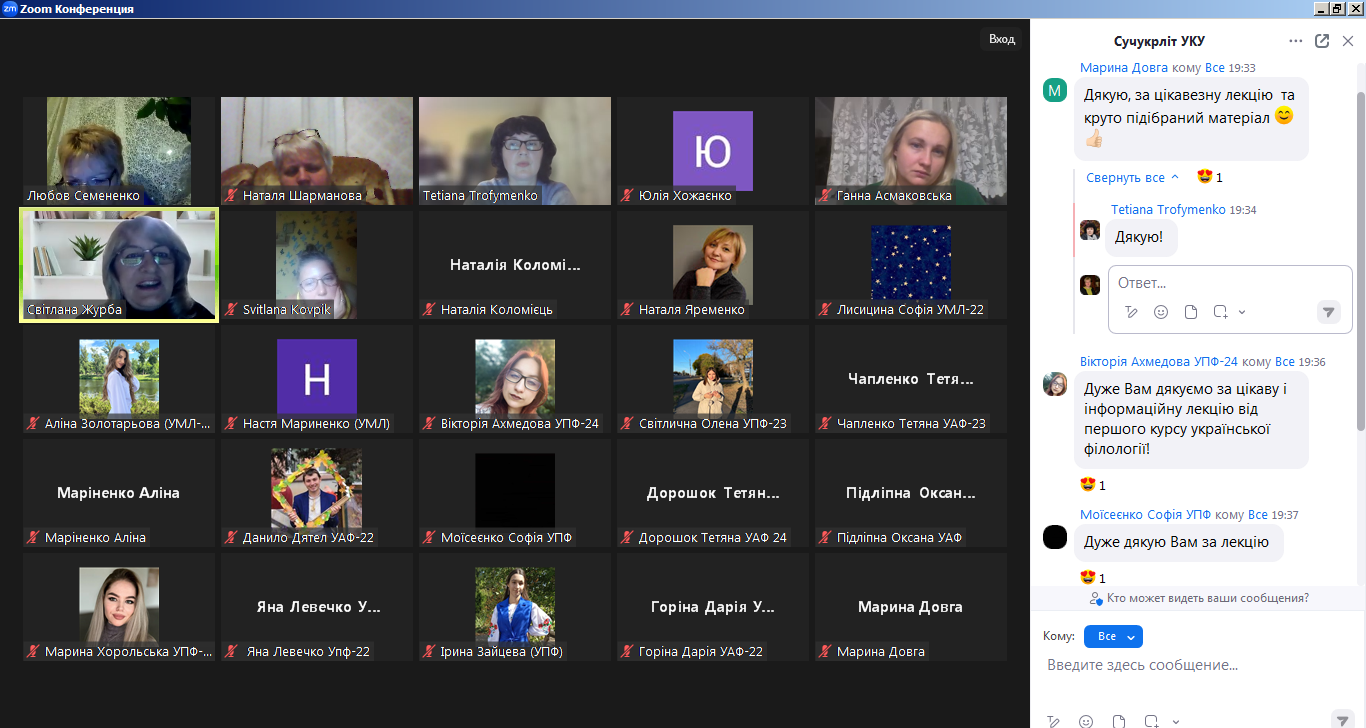Click into the Ответ... reply field
This screenshot has height=728, width=1366.
pyautogui.click(x=1230, y=283)
